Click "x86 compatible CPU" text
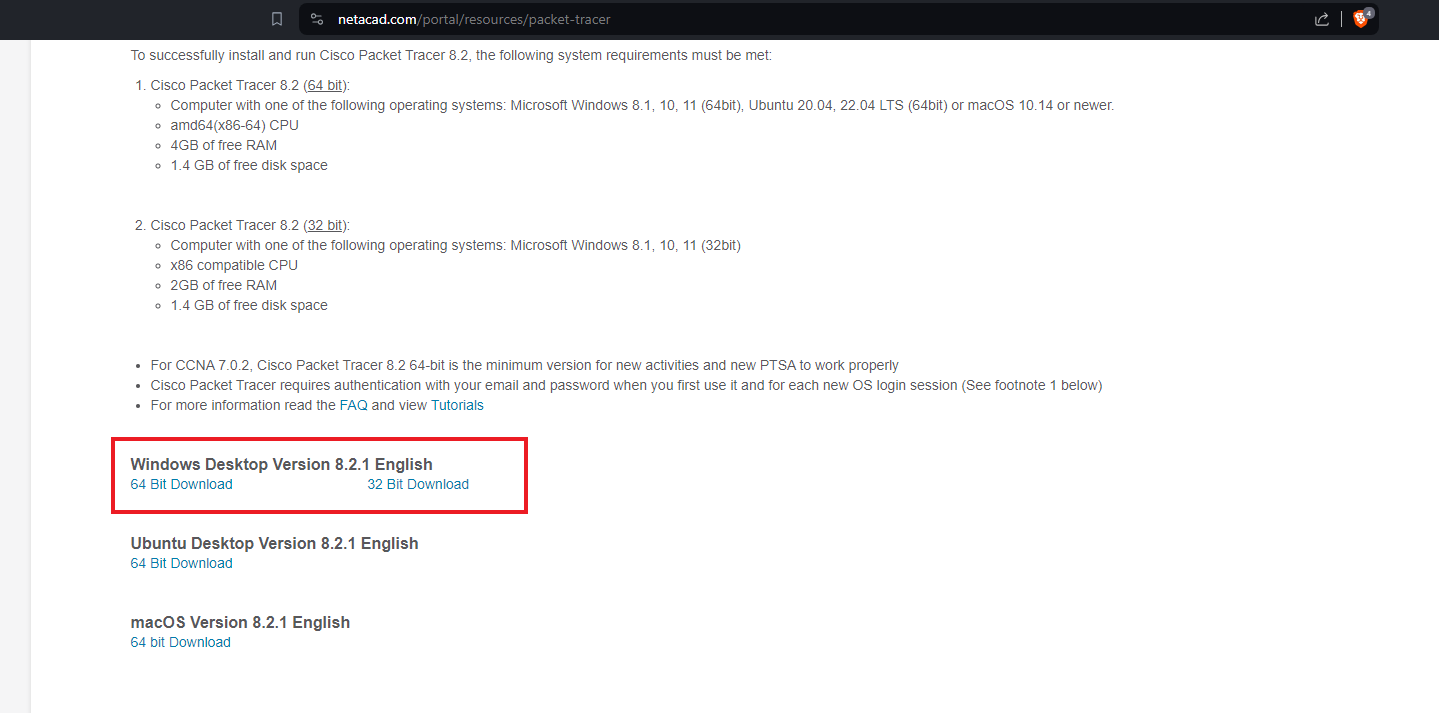Viewport: 1439px width, 713px height. click(x=234, y=265)
